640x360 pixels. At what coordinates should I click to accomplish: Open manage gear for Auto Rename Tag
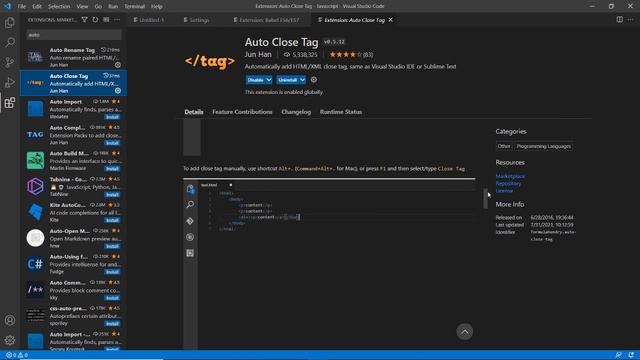118,65
